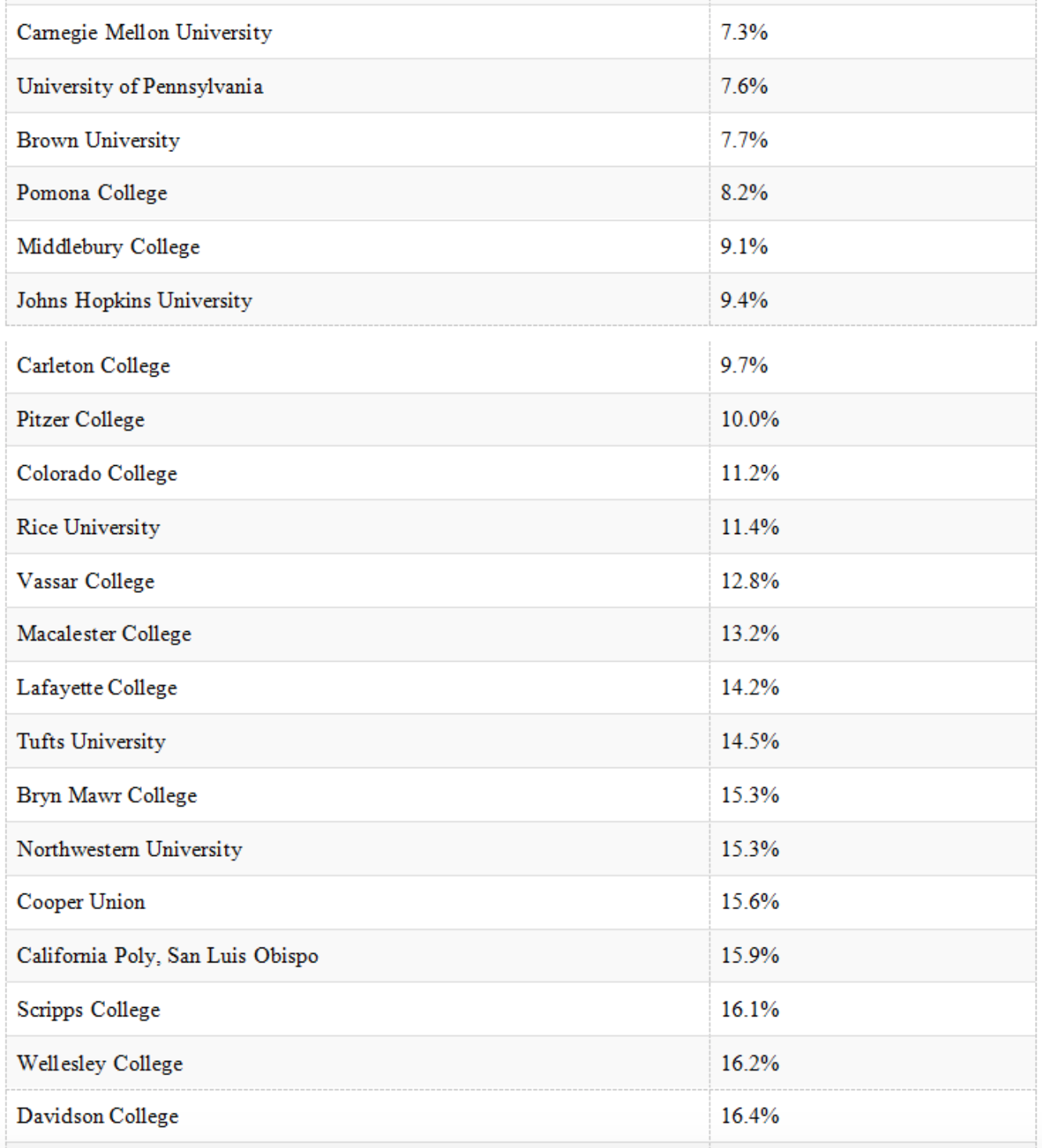
Task: Select the Johns Hopkins University entry
Action: tap(134, 301)
